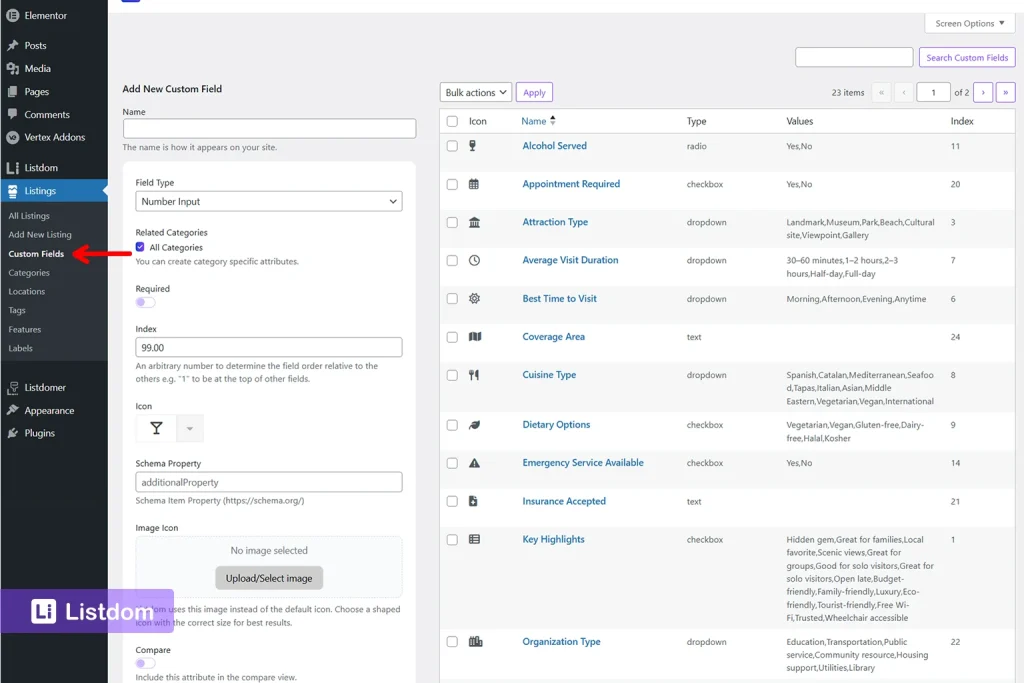This screenshot has width=1024, height=683.
Task: Open Screen Options
Action: tap(968, 23)
